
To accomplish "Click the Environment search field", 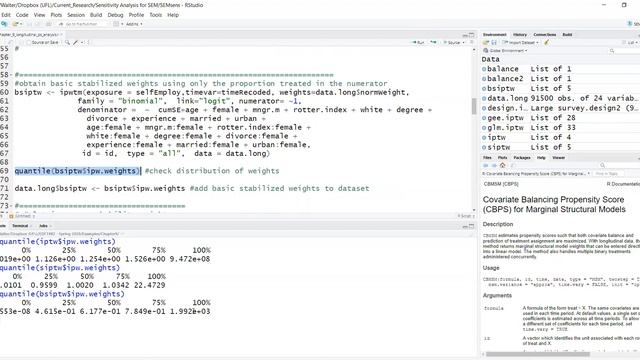I will (624, 51).
